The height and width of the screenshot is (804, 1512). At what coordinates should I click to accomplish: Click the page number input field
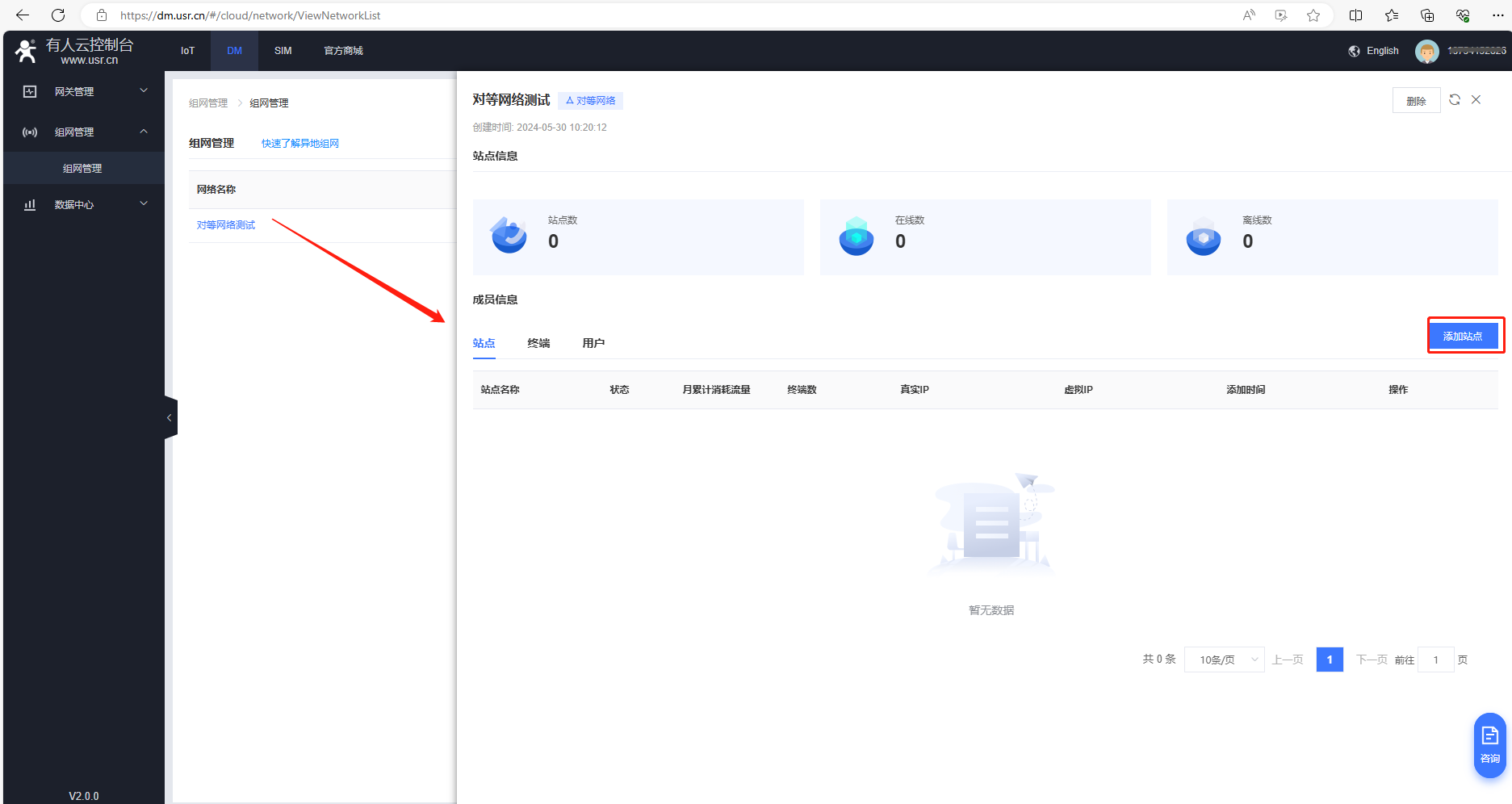coord(1435,660)
